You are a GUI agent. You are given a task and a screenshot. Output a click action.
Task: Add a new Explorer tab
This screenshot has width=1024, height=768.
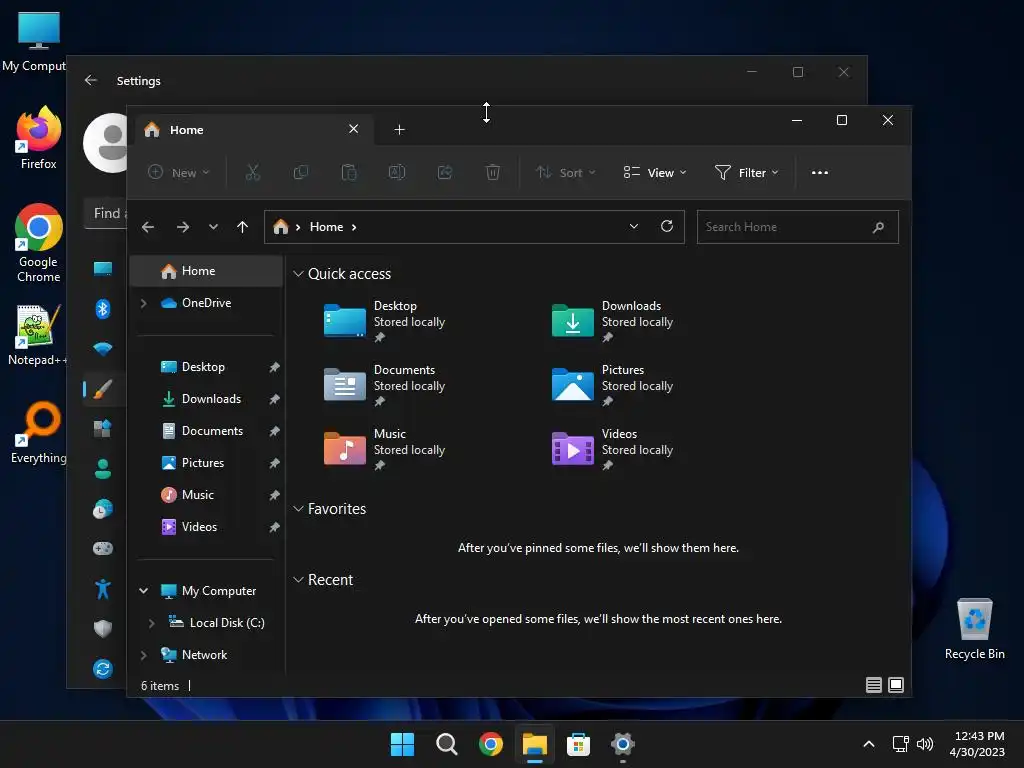pyautogui.click(x=400, y=130)
